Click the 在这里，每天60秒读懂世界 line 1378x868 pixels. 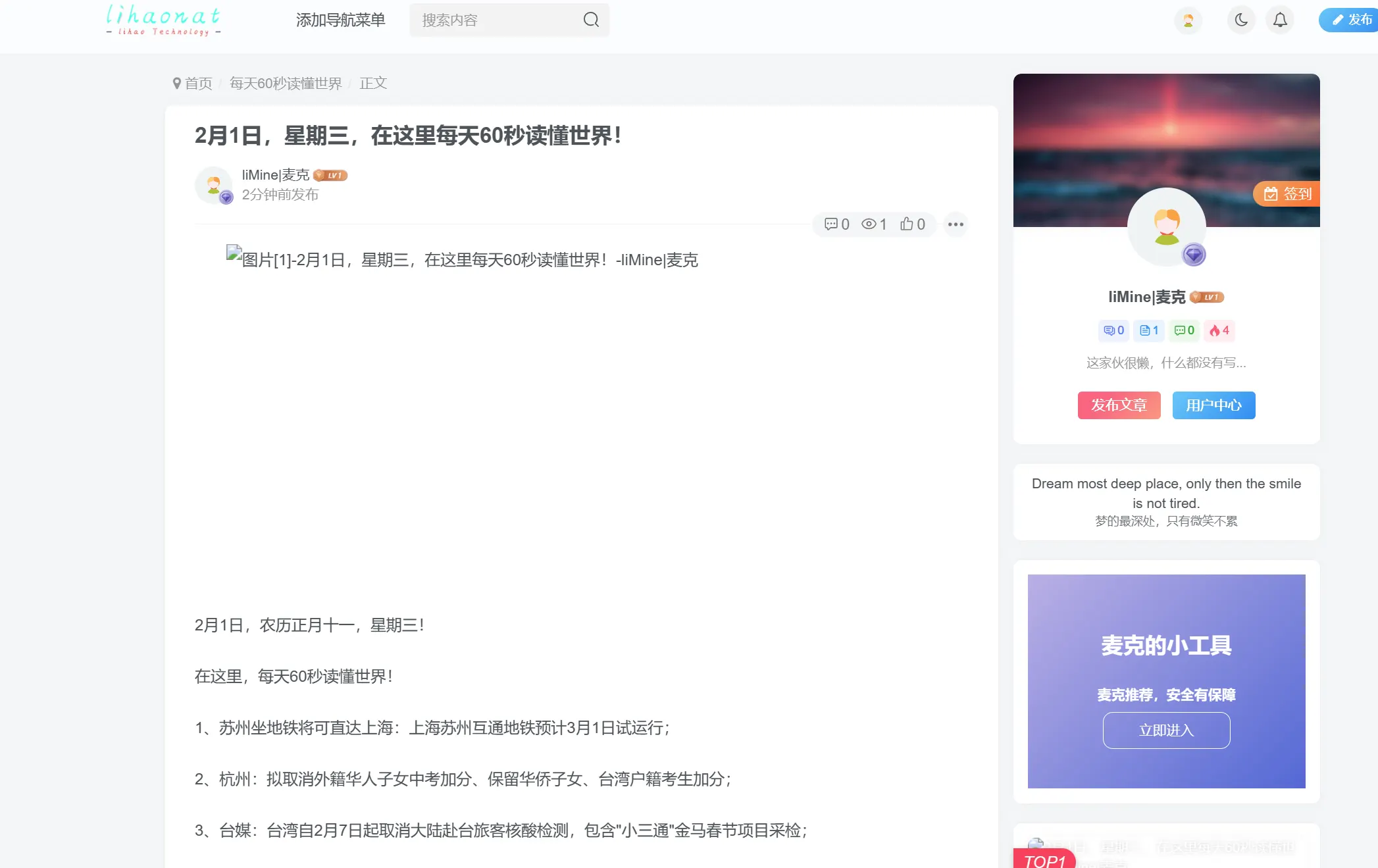point(293,677)
